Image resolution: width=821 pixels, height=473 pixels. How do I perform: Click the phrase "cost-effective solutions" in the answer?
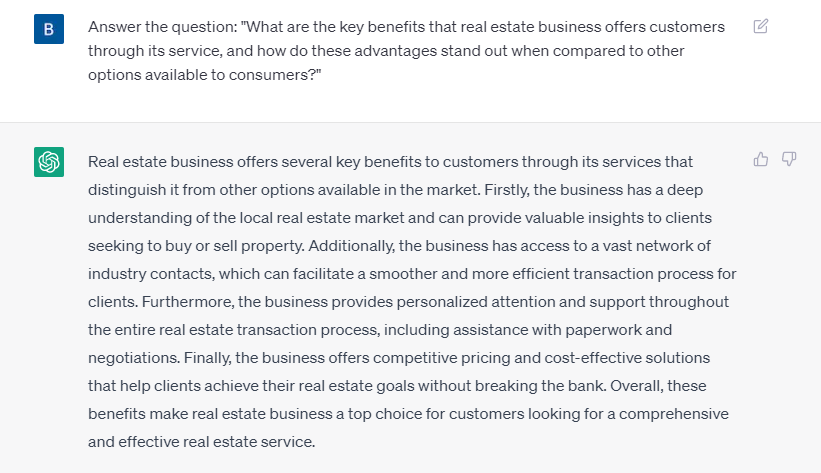pyautogui.click(x=627, y=358)
